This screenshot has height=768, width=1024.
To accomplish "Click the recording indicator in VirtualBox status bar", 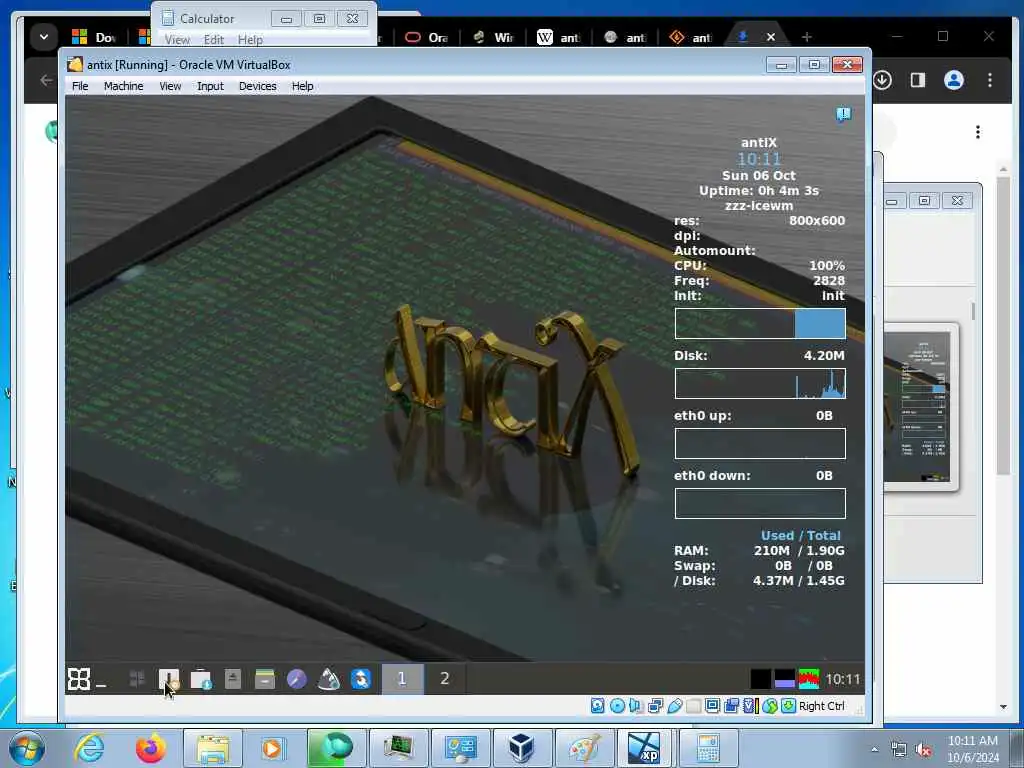I will click(x=731, y=706).
